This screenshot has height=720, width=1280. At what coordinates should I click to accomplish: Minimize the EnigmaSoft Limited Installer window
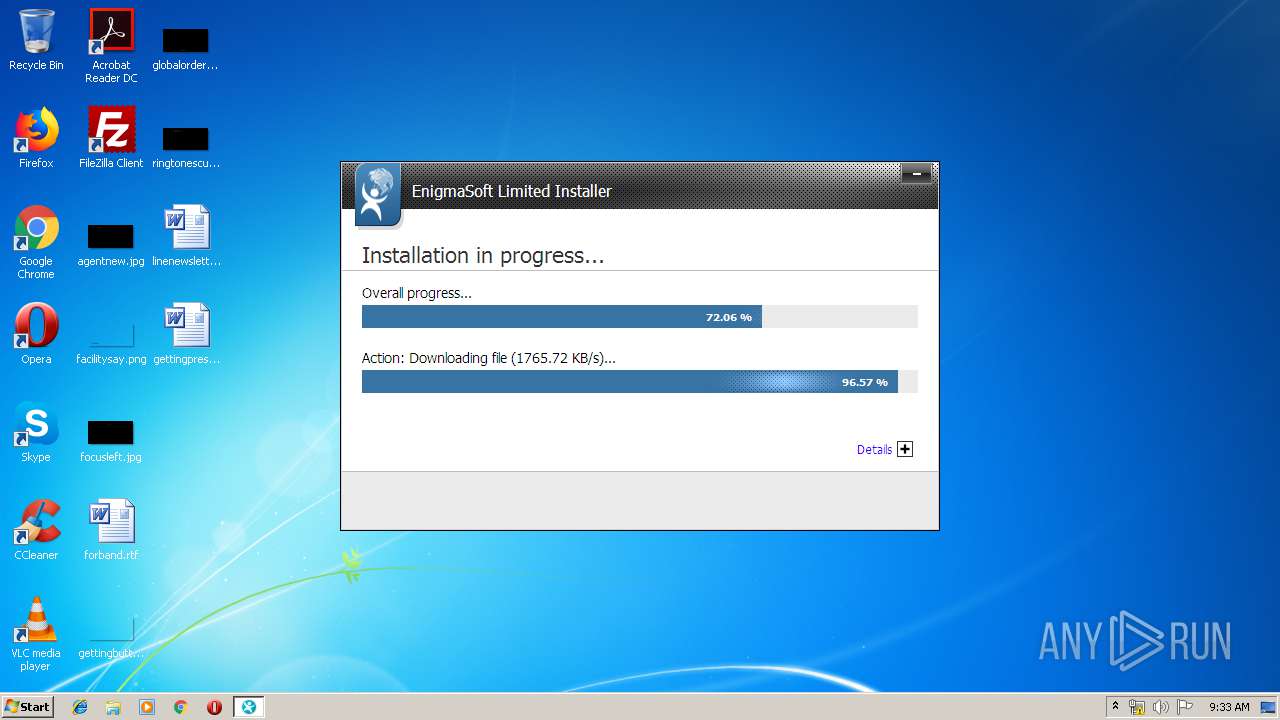pos(916,174)
